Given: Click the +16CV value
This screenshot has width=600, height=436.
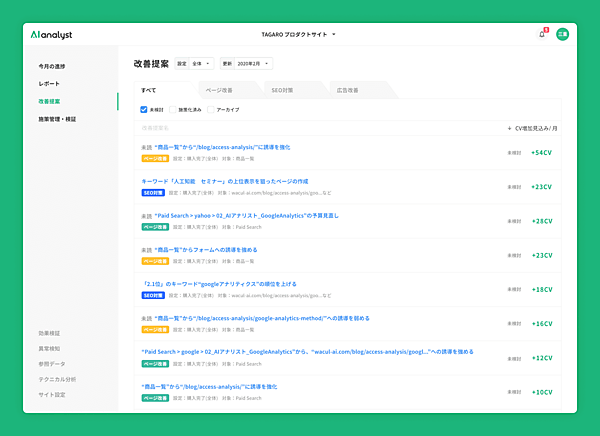Looking at the screenshot, I should 542,324.
